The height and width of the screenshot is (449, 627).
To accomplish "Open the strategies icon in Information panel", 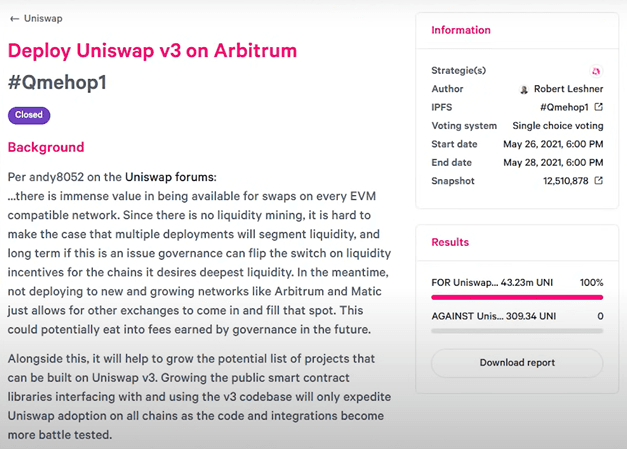I will pos(596,71).
